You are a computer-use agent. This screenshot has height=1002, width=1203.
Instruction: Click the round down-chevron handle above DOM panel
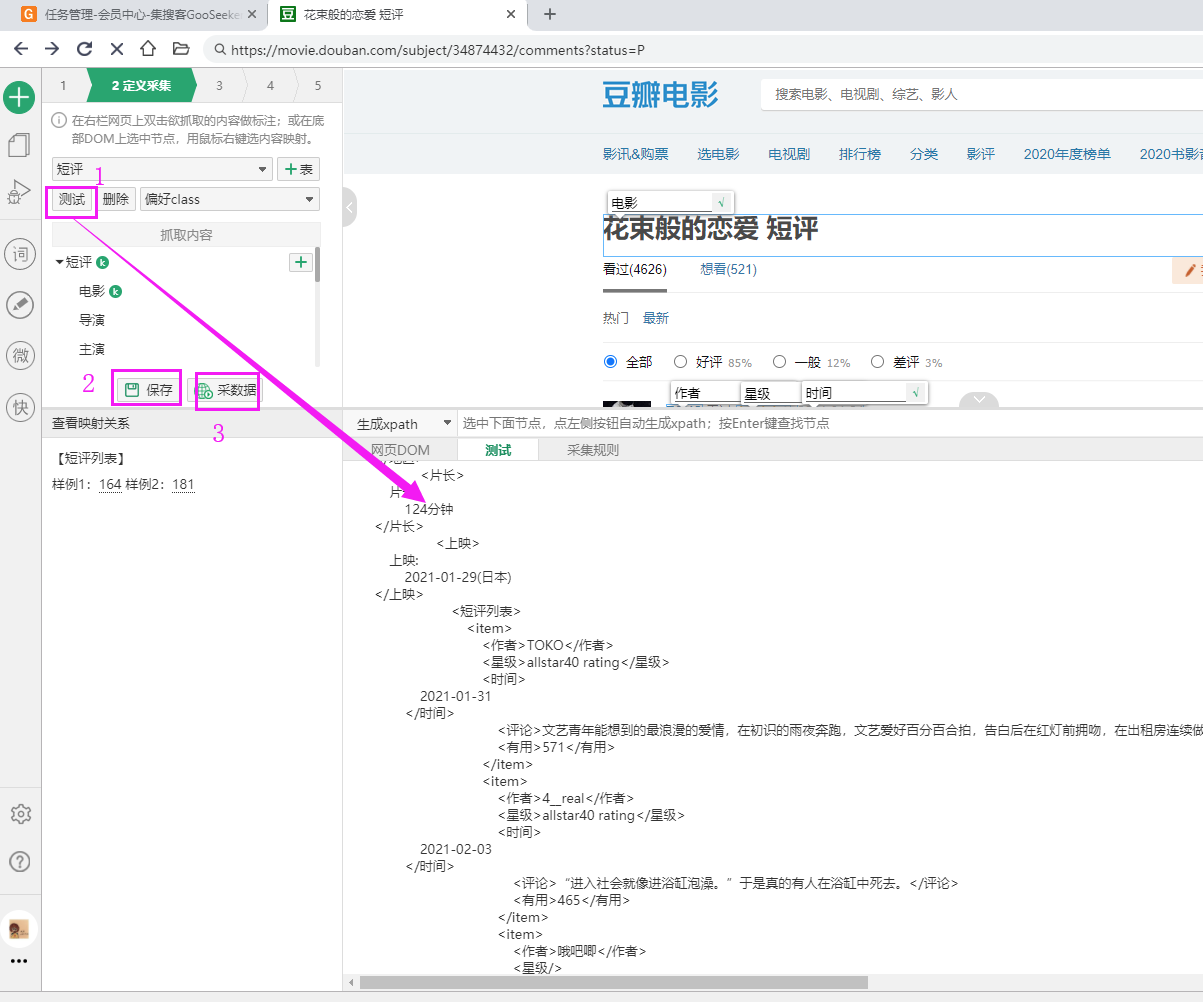coord(979,400)
